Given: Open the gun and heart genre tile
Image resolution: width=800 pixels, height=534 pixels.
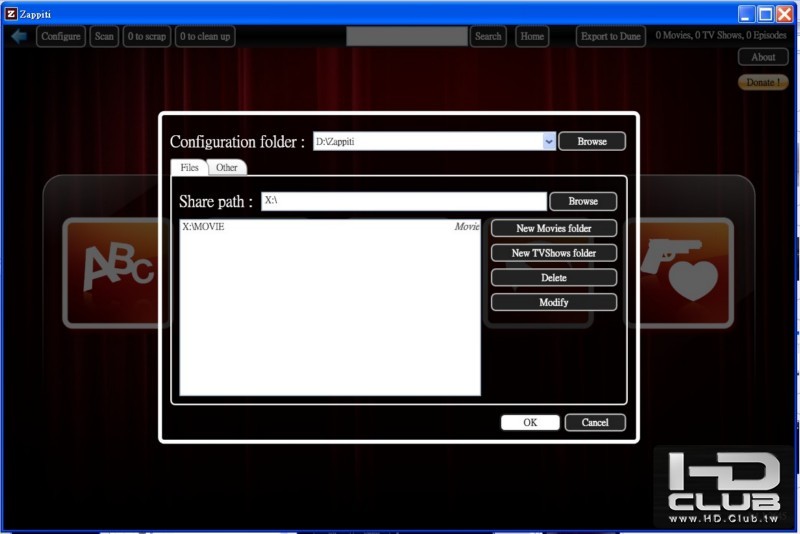Looking at the screenshot, I should click(x=681, y=273).
